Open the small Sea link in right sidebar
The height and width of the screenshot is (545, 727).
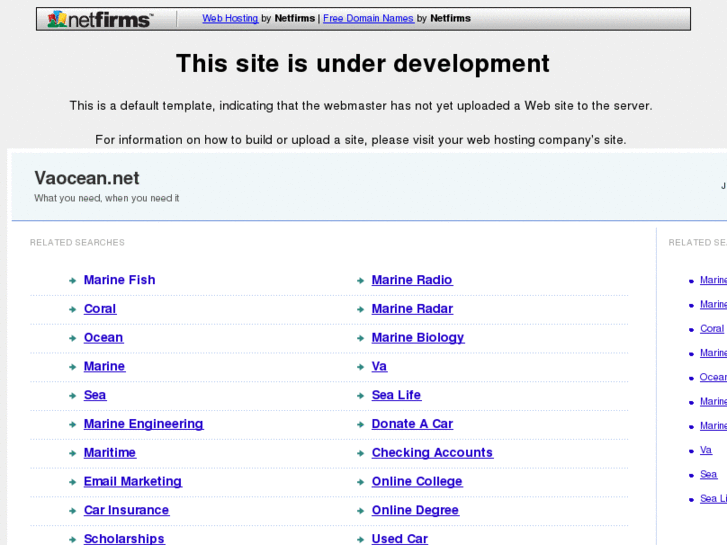[708, 474]
